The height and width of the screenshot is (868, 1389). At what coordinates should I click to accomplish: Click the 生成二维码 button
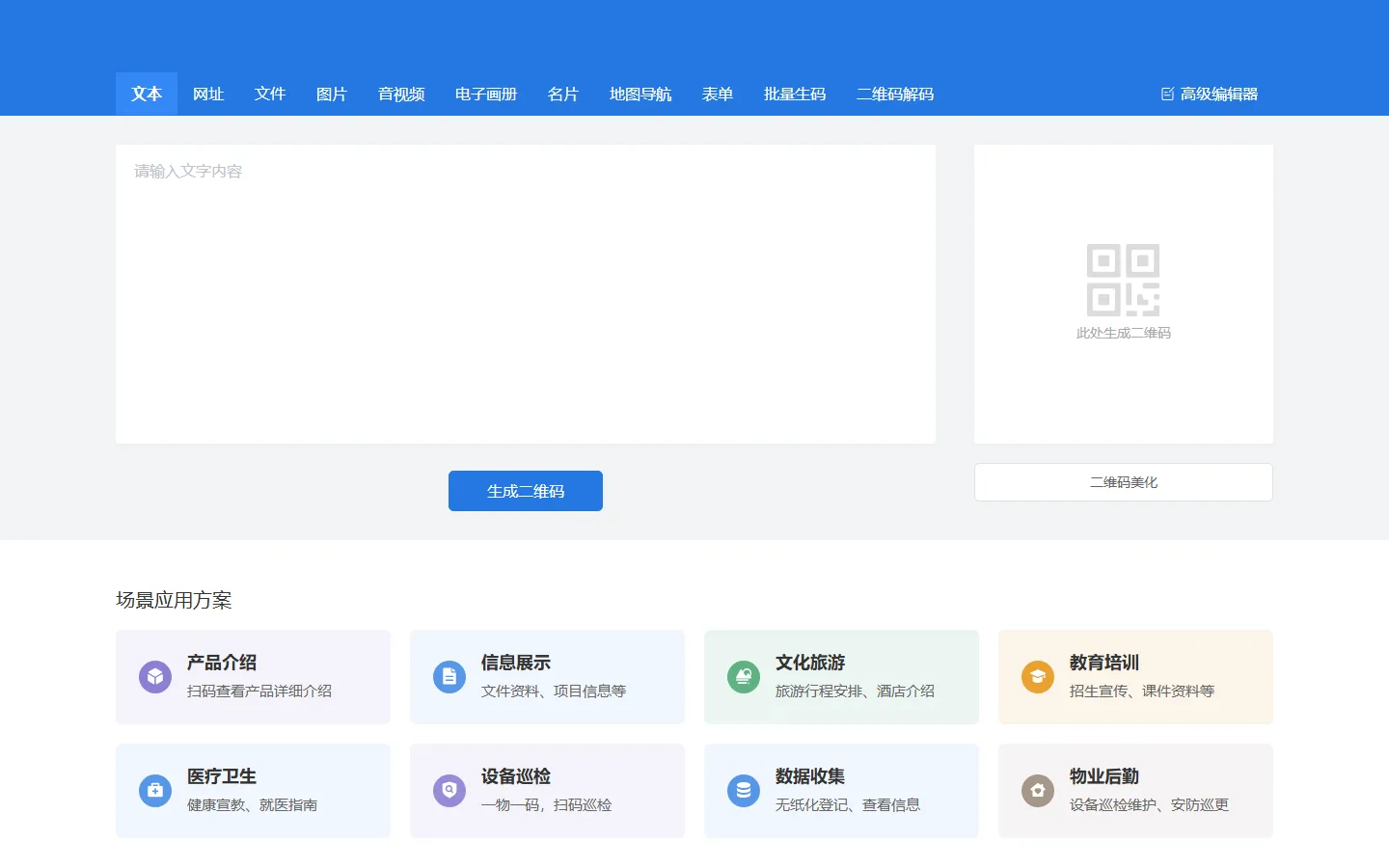click(x=526, y=491)
